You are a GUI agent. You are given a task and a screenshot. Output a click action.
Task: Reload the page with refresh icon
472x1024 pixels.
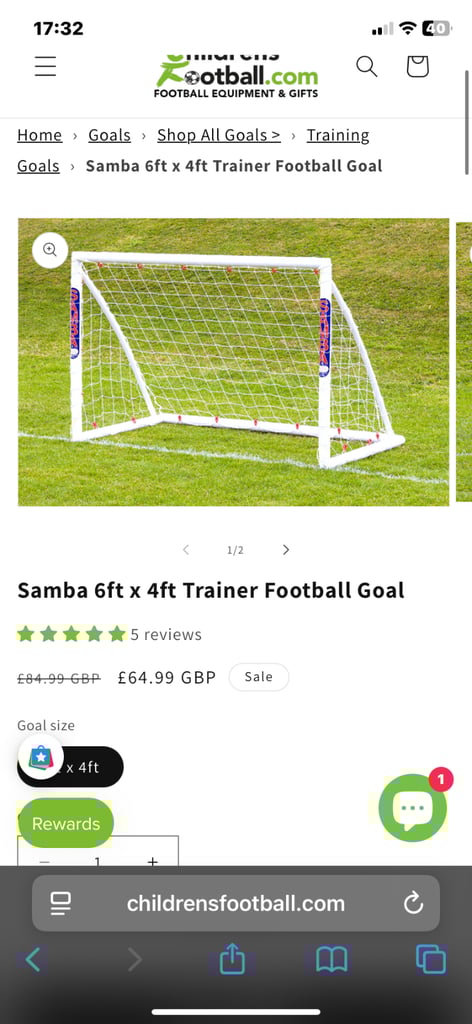(413, 904)
